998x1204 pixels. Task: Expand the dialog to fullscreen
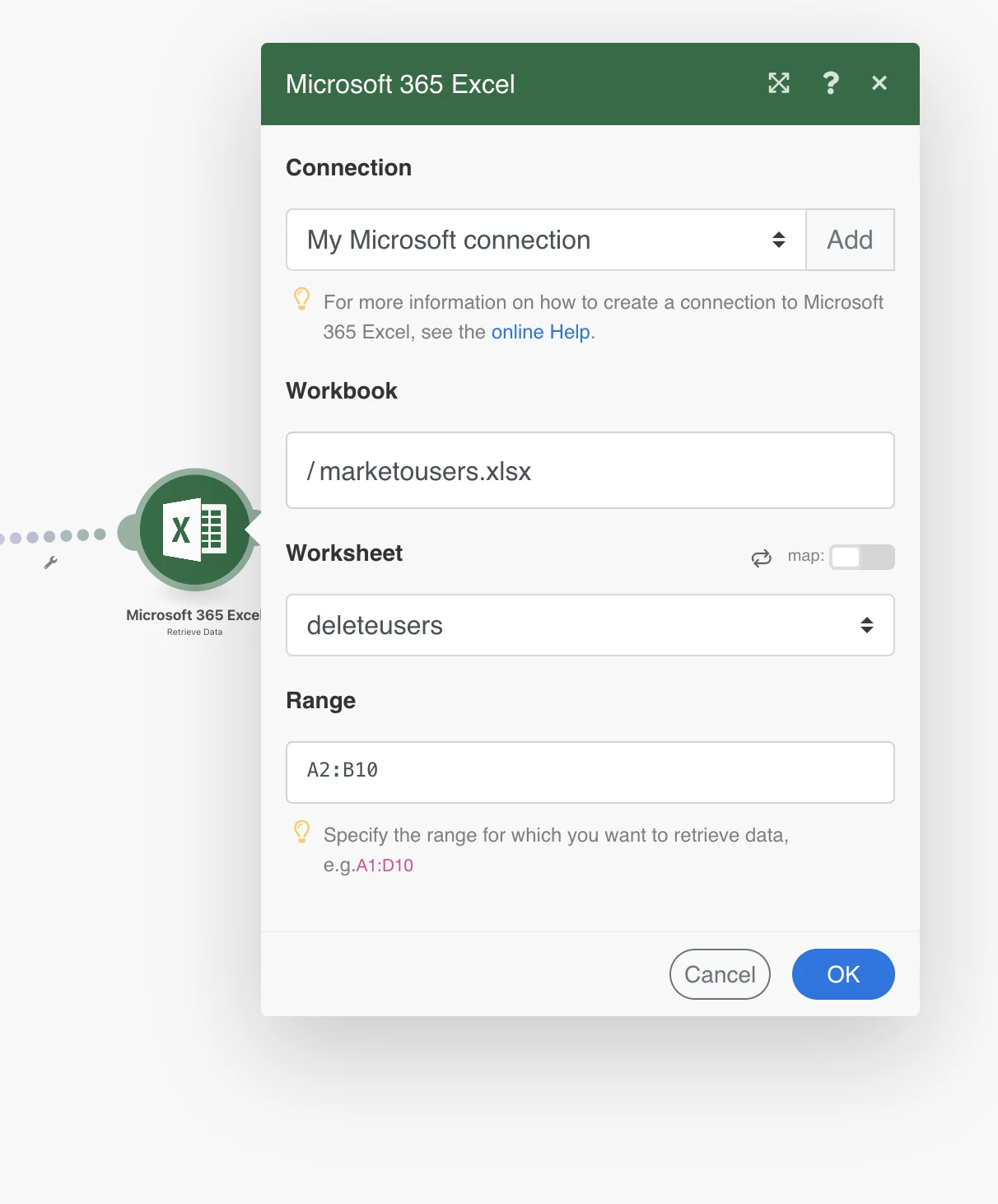(778, 83)
